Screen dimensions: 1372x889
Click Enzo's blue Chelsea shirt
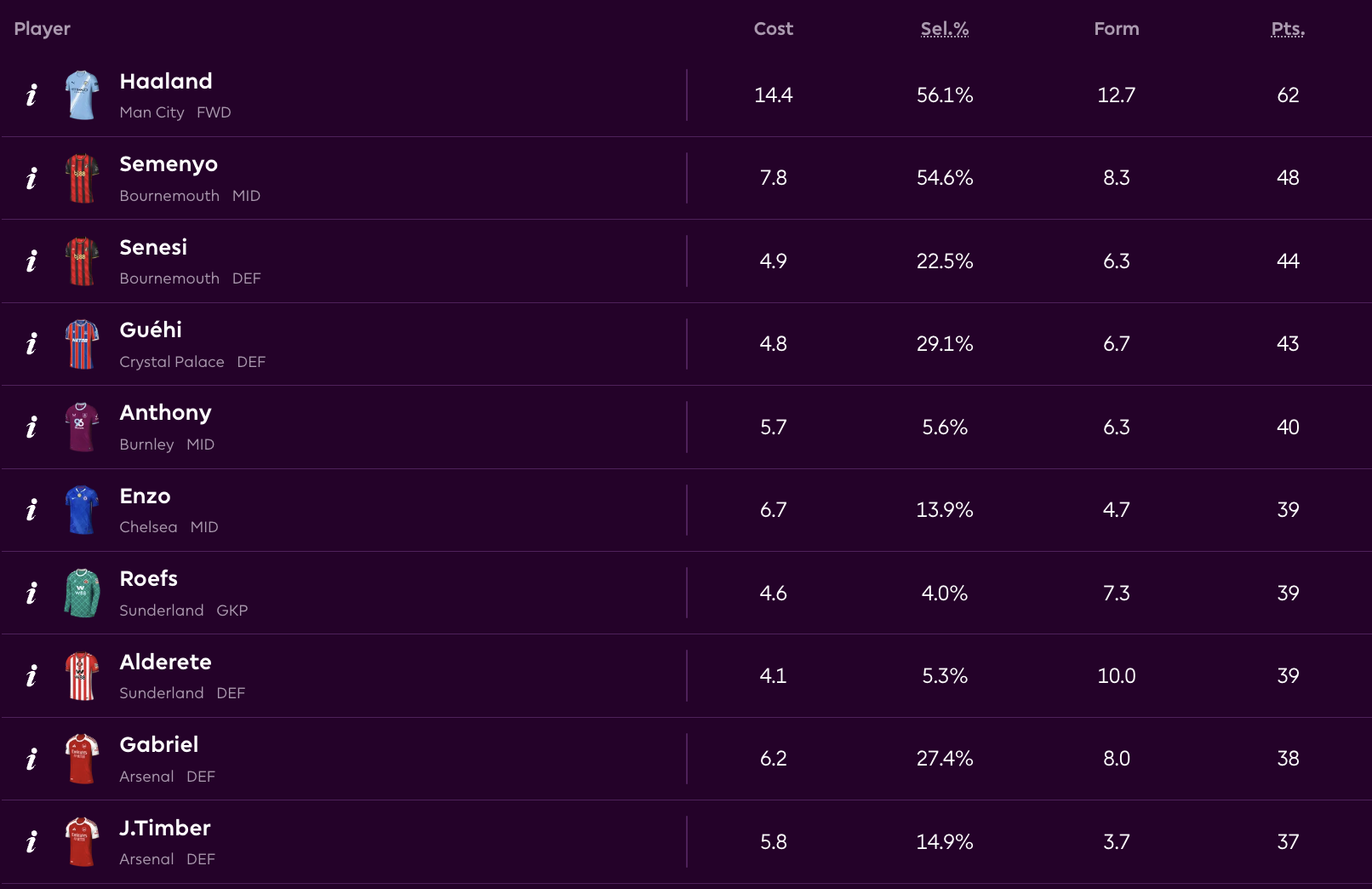tap(82, 510)
